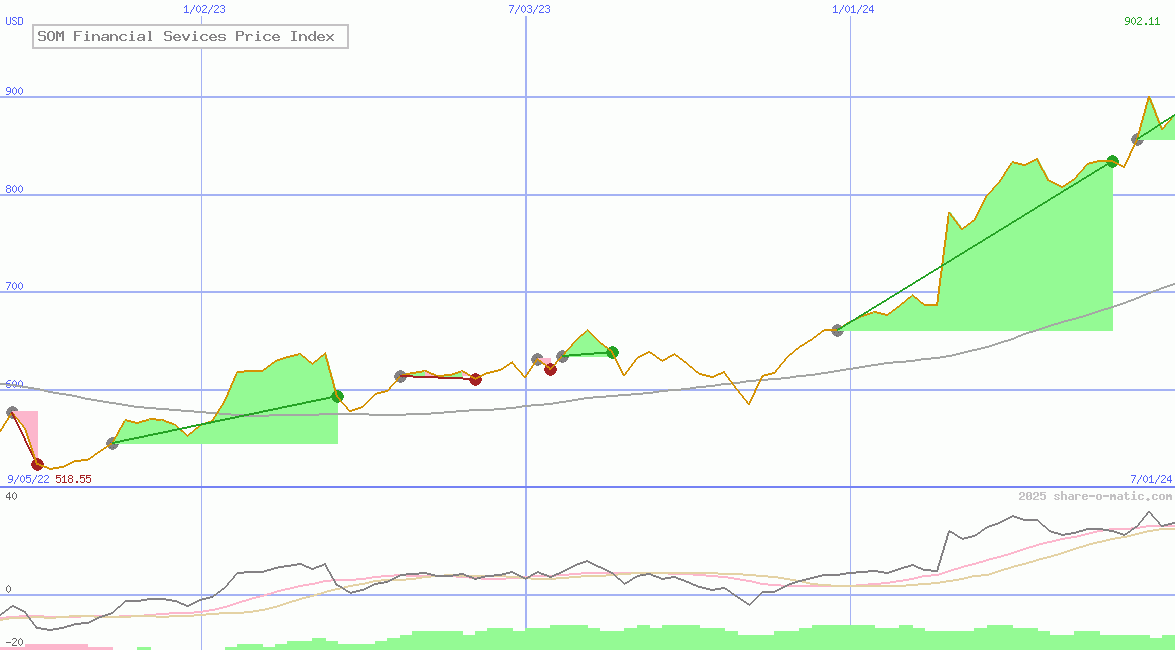Click gray entry marker starting first green trade region

coord(112,444)
